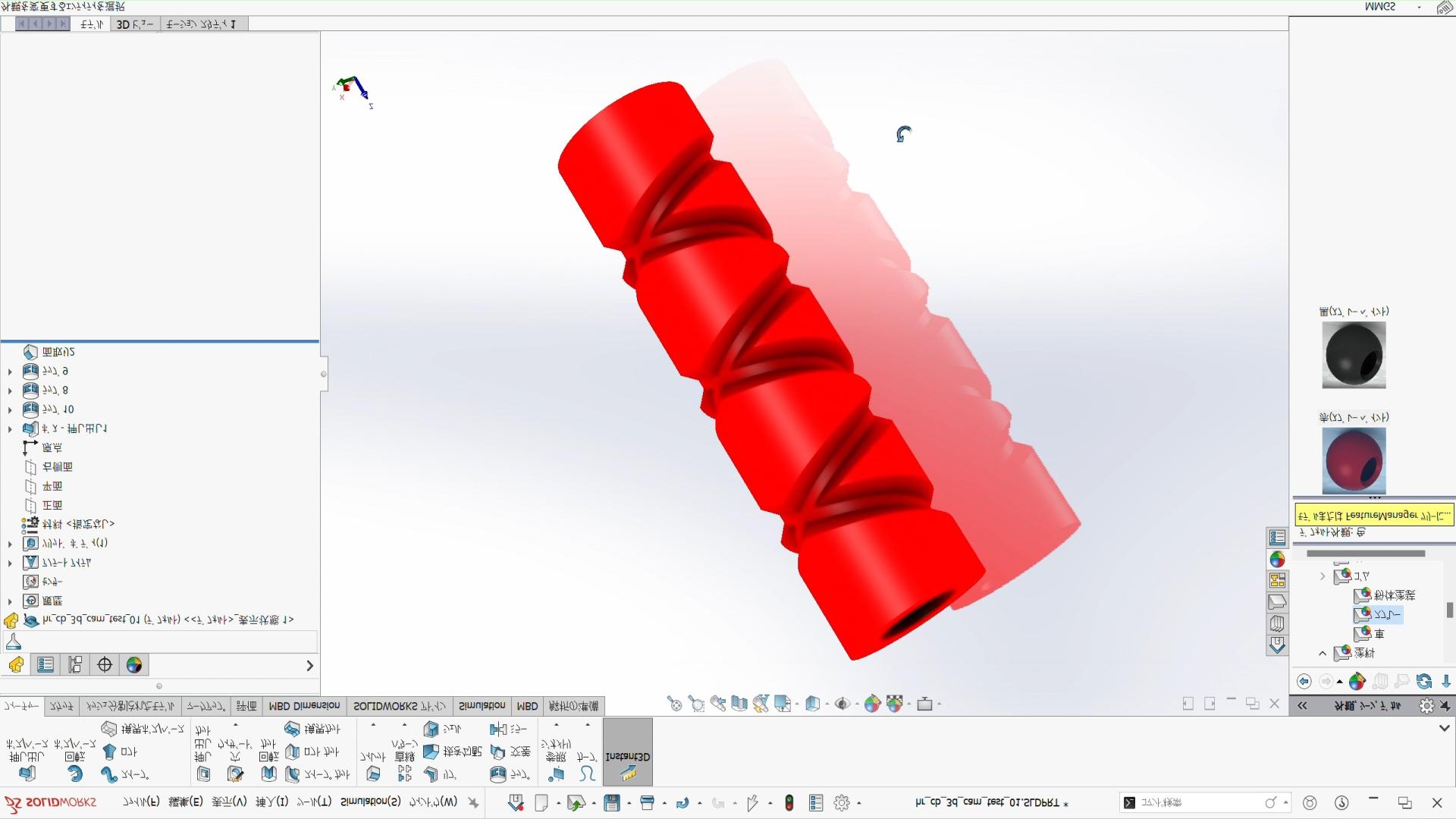Expand the Wrap 8 feature node
Viewport: 1456px width, 819px height.
pyautogui.click(x=10, y=391)
